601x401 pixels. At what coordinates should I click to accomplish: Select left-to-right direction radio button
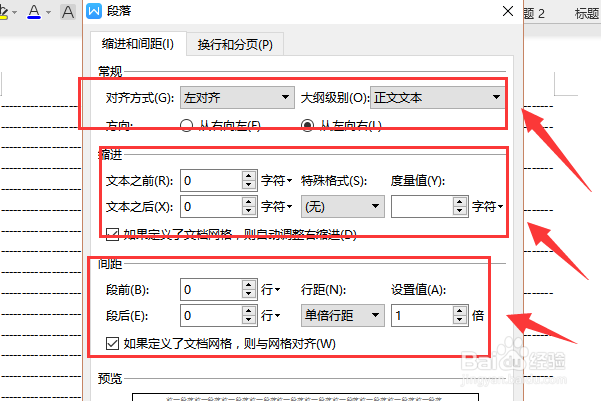(307, 125)
